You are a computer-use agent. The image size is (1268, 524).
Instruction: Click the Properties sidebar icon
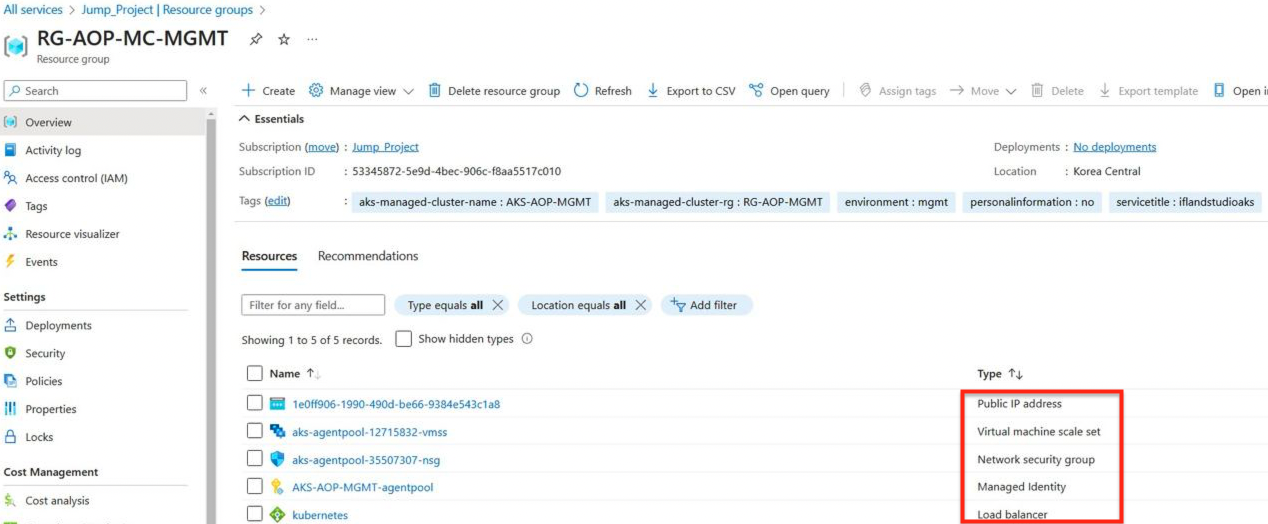[11, 409]
